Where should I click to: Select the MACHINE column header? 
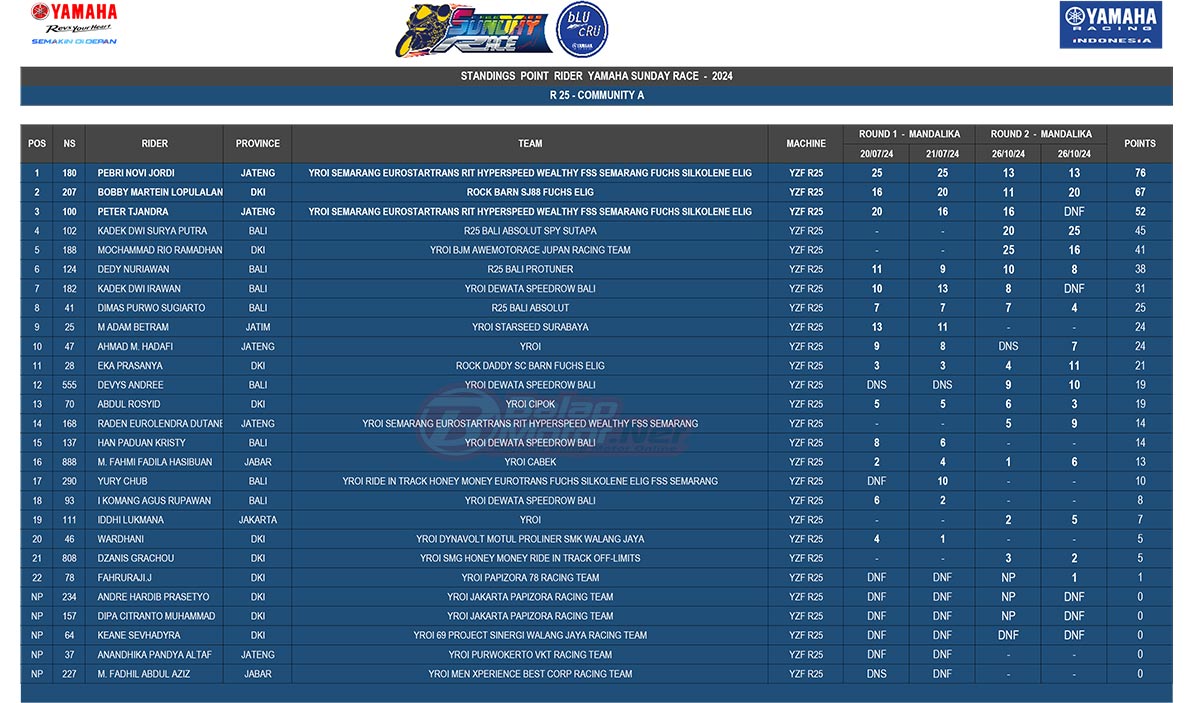[806, 144]
